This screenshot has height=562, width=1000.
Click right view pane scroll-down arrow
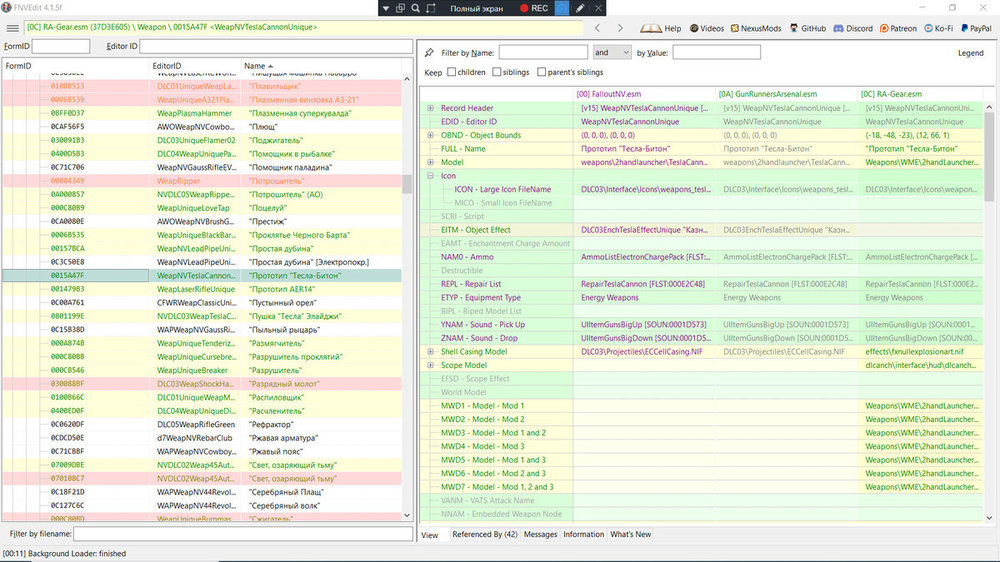989,518
